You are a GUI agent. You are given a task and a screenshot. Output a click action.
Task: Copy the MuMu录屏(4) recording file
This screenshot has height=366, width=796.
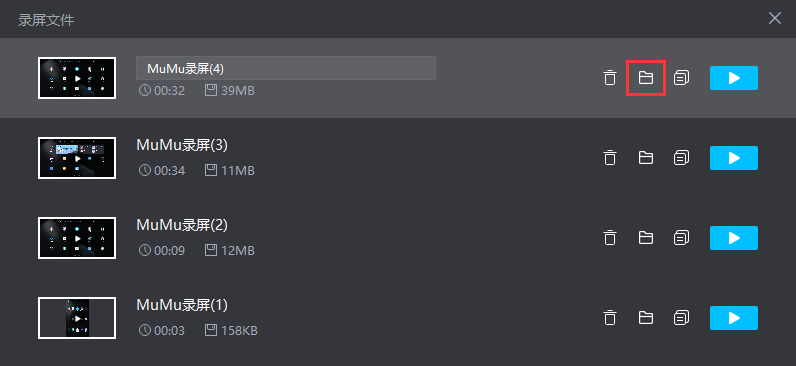[681, 78]
